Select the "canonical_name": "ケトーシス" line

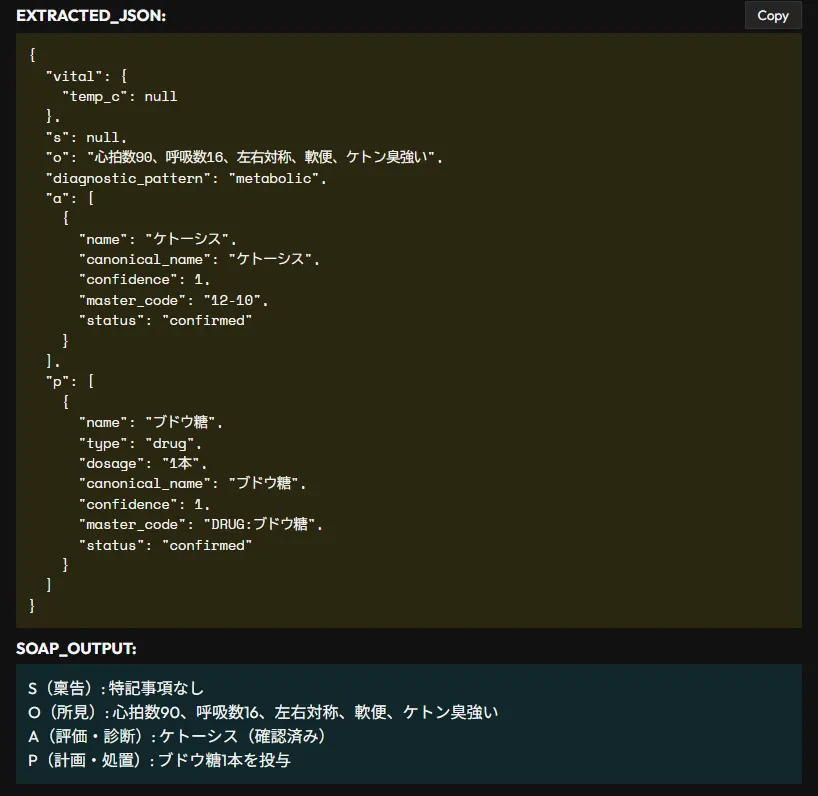199,259
